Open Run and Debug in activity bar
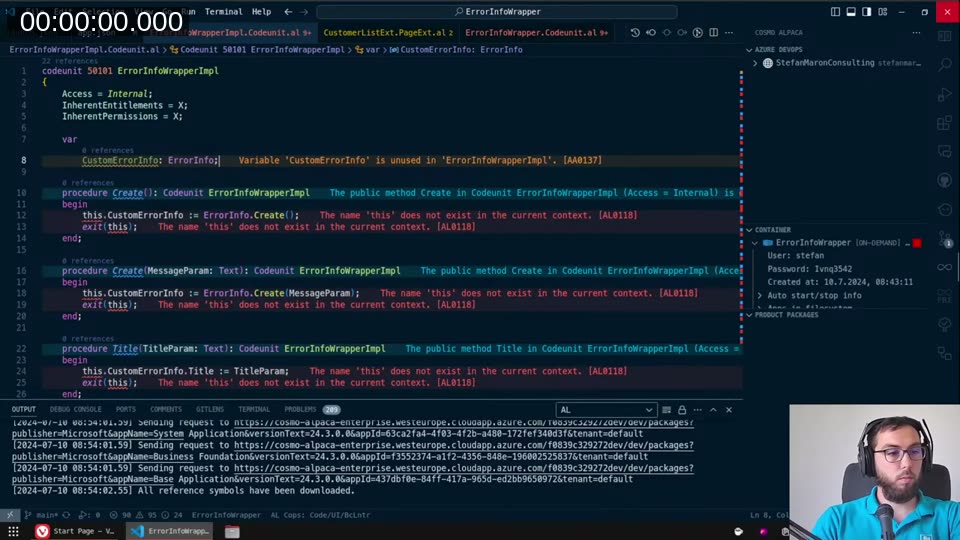This screenshot has width=960, height=540. pyautogui.click(x=944, y=95)
